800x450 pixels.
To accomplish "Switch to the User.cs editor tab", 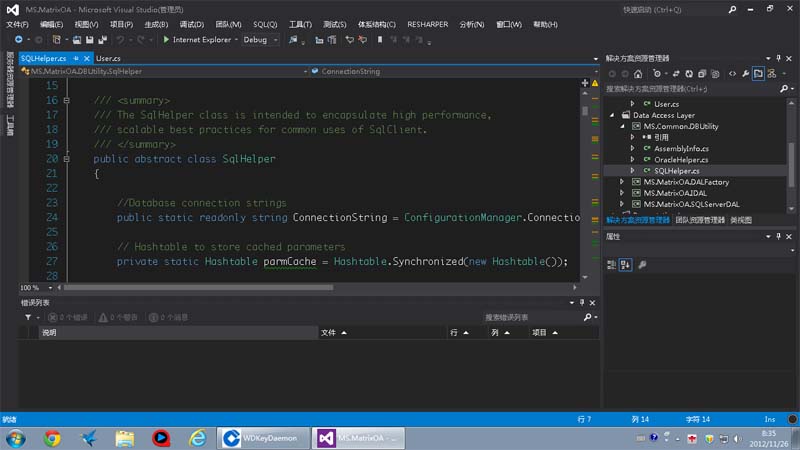I will coord(108,59).
